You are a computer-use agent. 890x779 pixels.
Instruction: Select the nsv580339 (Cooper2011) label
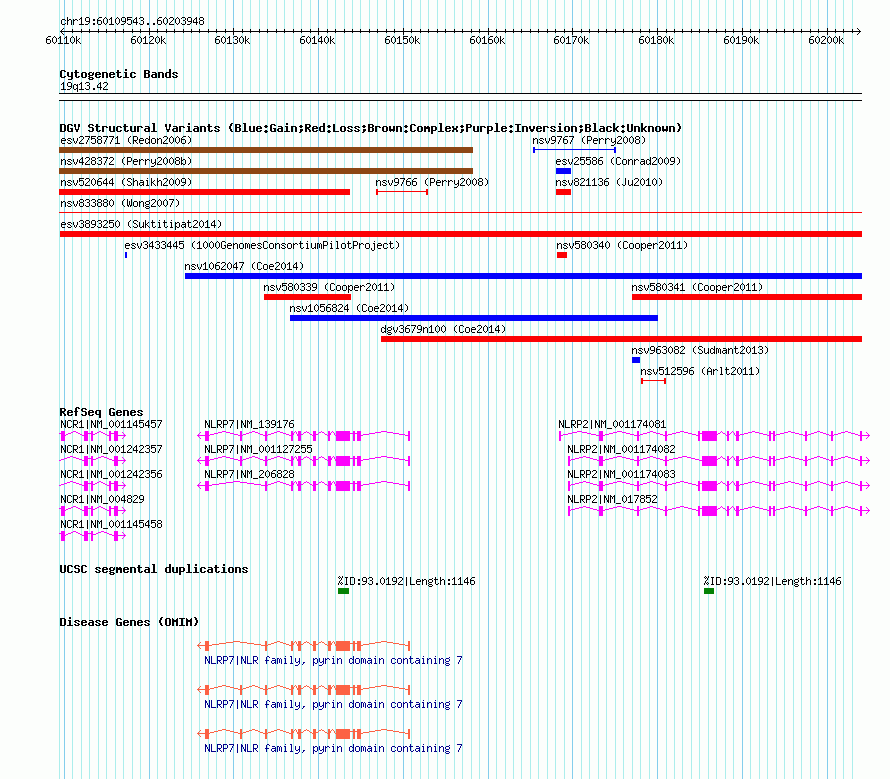pyautogui.click(x=329, y=287)
